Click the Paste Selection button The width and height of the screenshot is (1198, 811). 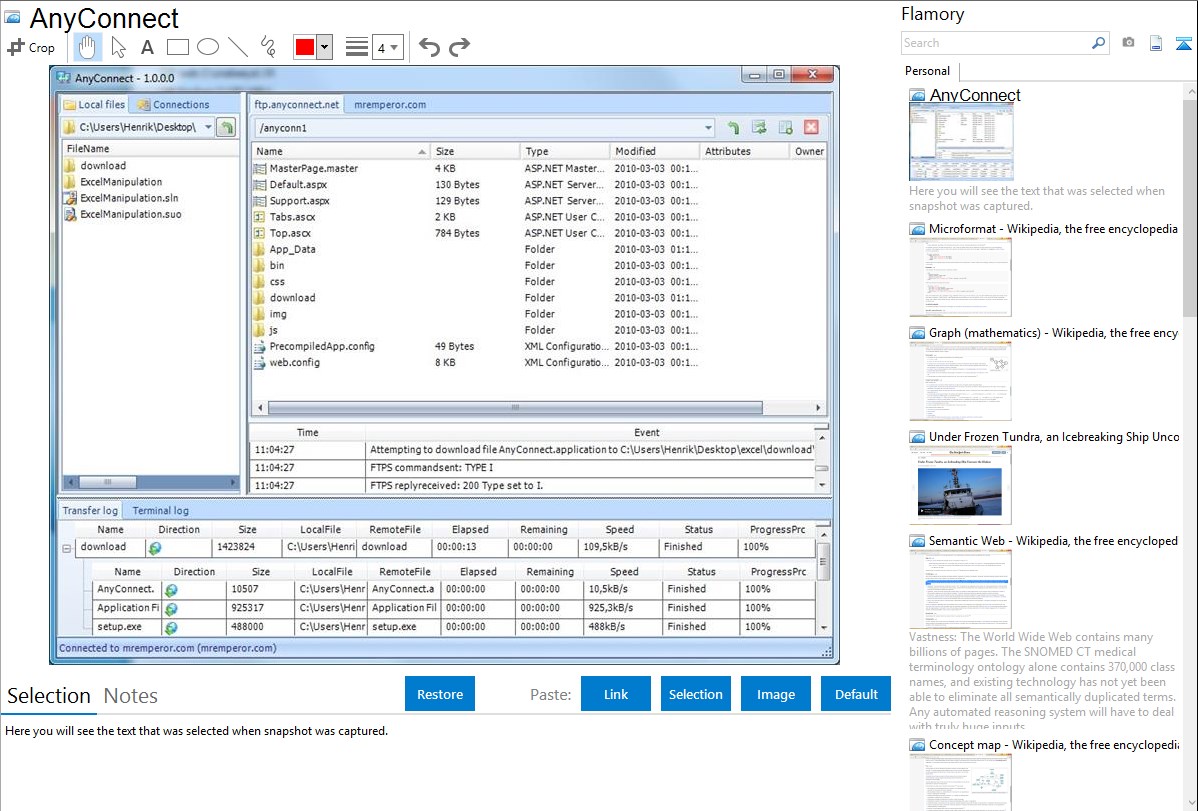[x=695, y=694]
